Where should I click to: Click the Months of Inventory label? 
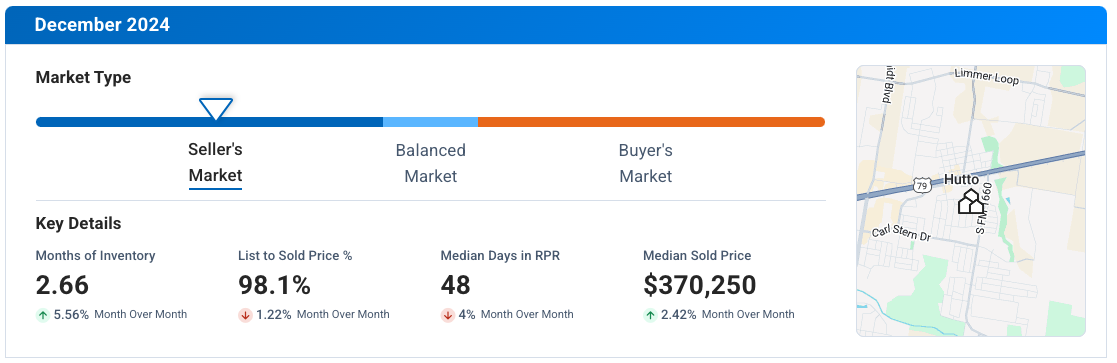click(x=95, y=256)
